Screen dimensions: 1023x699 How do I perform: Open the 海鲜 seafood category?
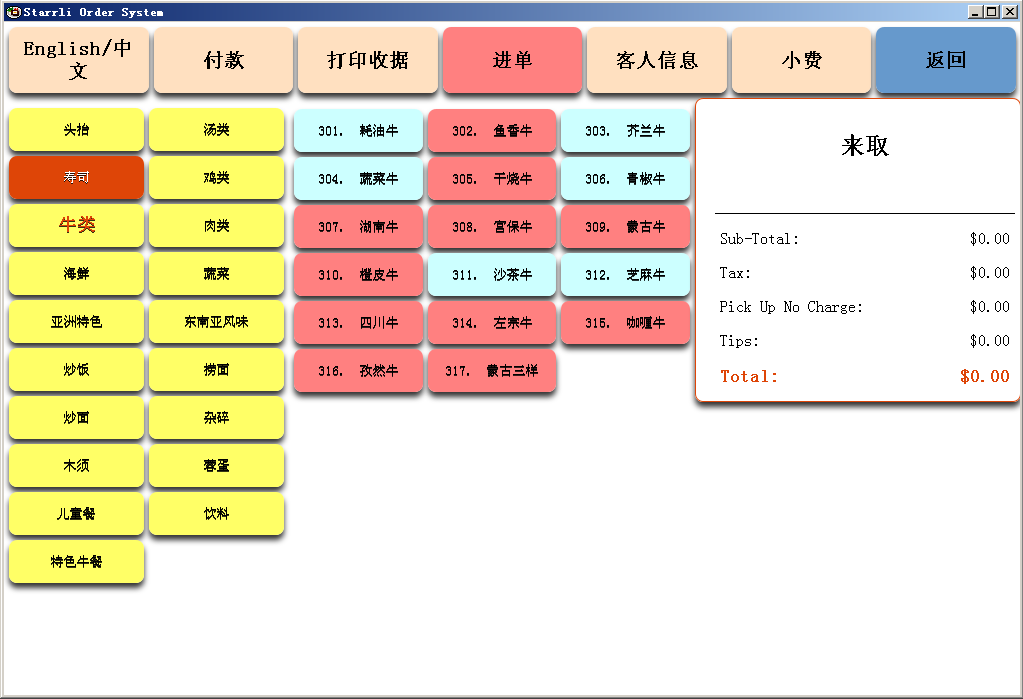[77, 274]
